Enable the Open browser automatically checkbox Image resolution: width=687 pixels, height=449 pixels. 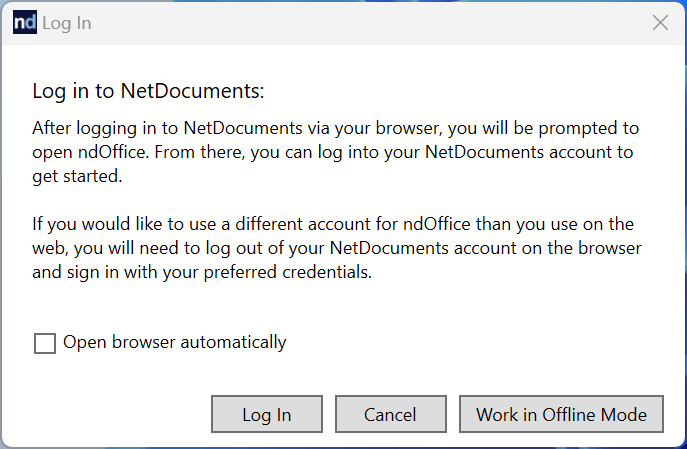pyautogui.click(x=45, y=343)
